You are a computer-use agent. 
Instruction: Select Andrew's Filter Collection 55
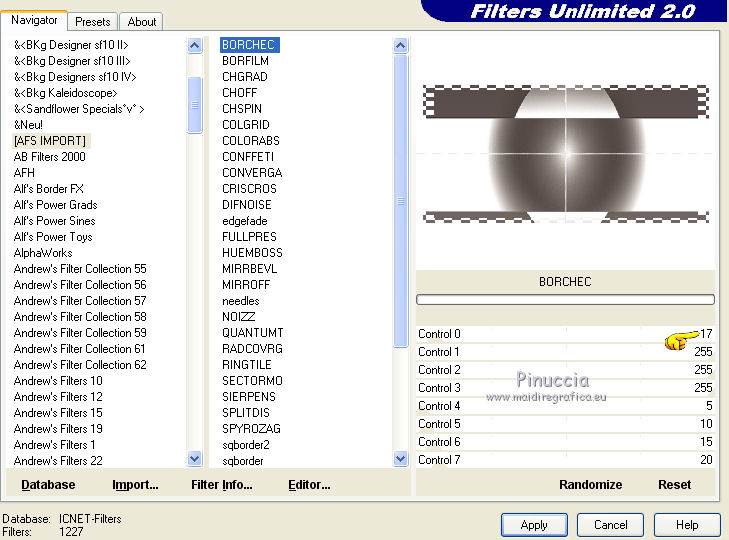(80, 269)
